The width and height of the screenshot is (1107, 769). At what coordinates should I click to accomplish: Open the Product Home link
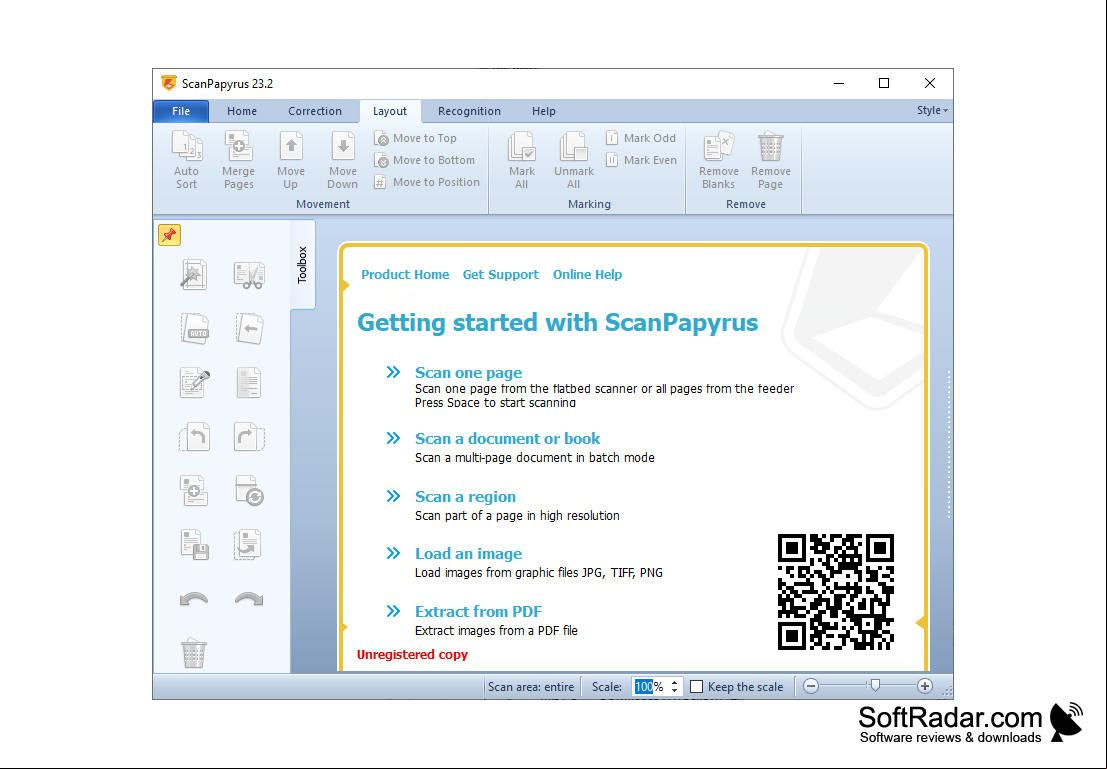point(405,275)
